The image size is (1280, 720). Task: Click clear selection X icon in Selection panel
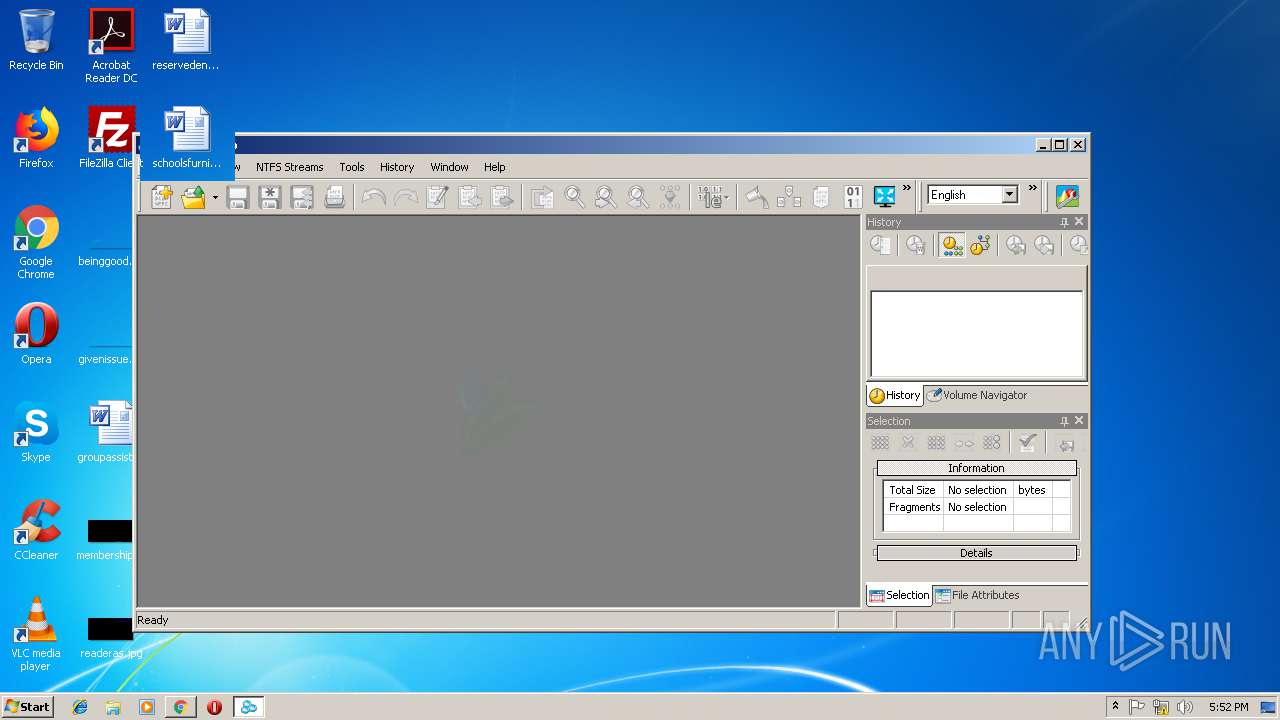[908, 443]
